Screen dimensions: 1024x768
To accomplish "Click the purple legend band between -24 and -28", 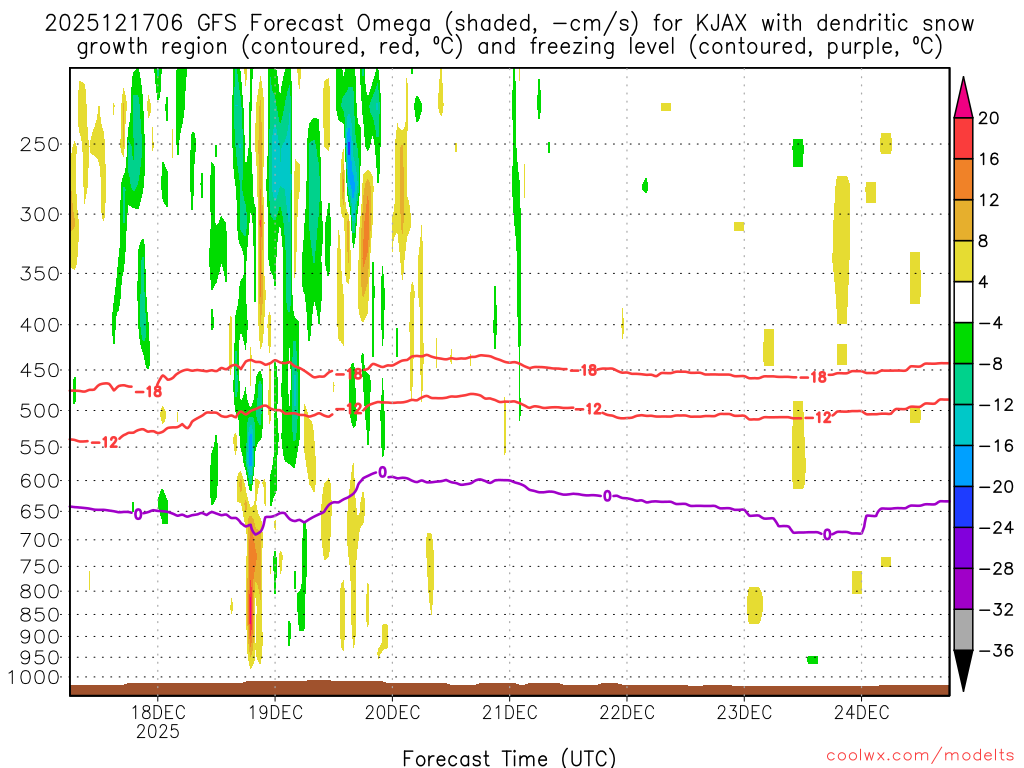I will [x=963, y=547].
